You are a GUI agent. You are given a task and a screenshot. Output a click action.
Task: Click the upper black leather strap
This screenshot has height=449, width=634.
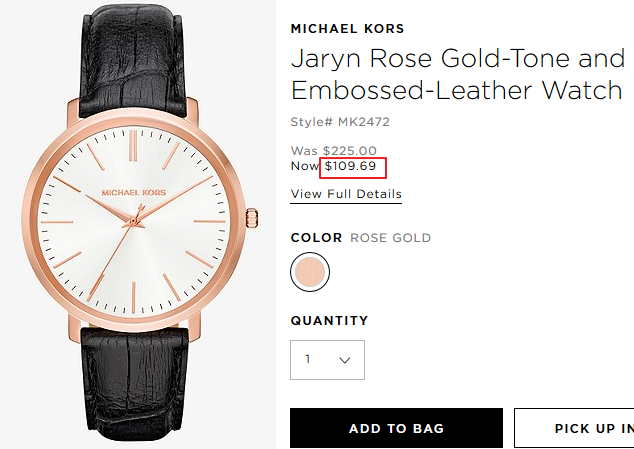[x=134, y=61]
